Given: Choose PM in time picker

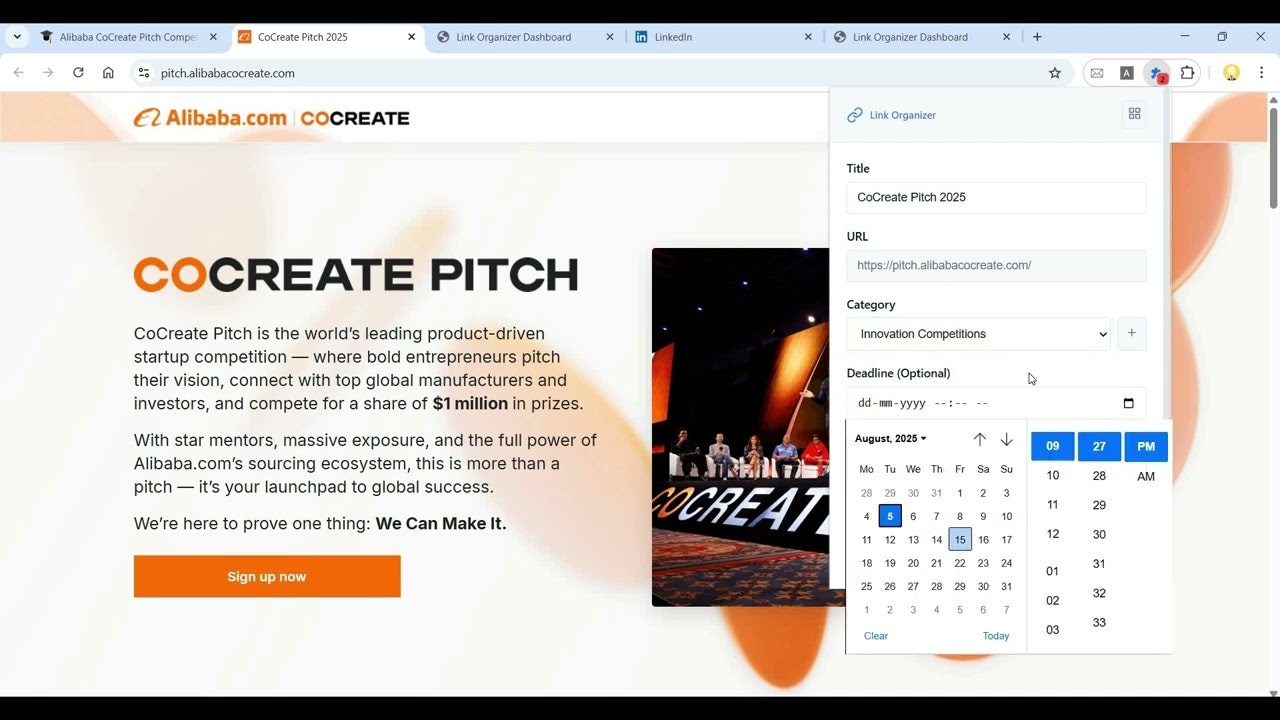Looking at the screenshot, I should (1146, 447).
